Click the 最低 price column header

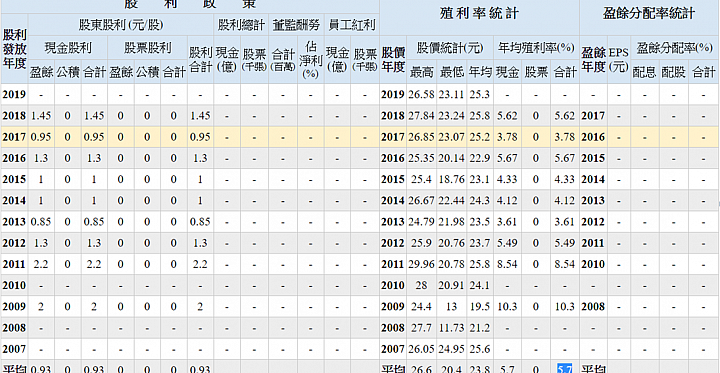(451, 72)
